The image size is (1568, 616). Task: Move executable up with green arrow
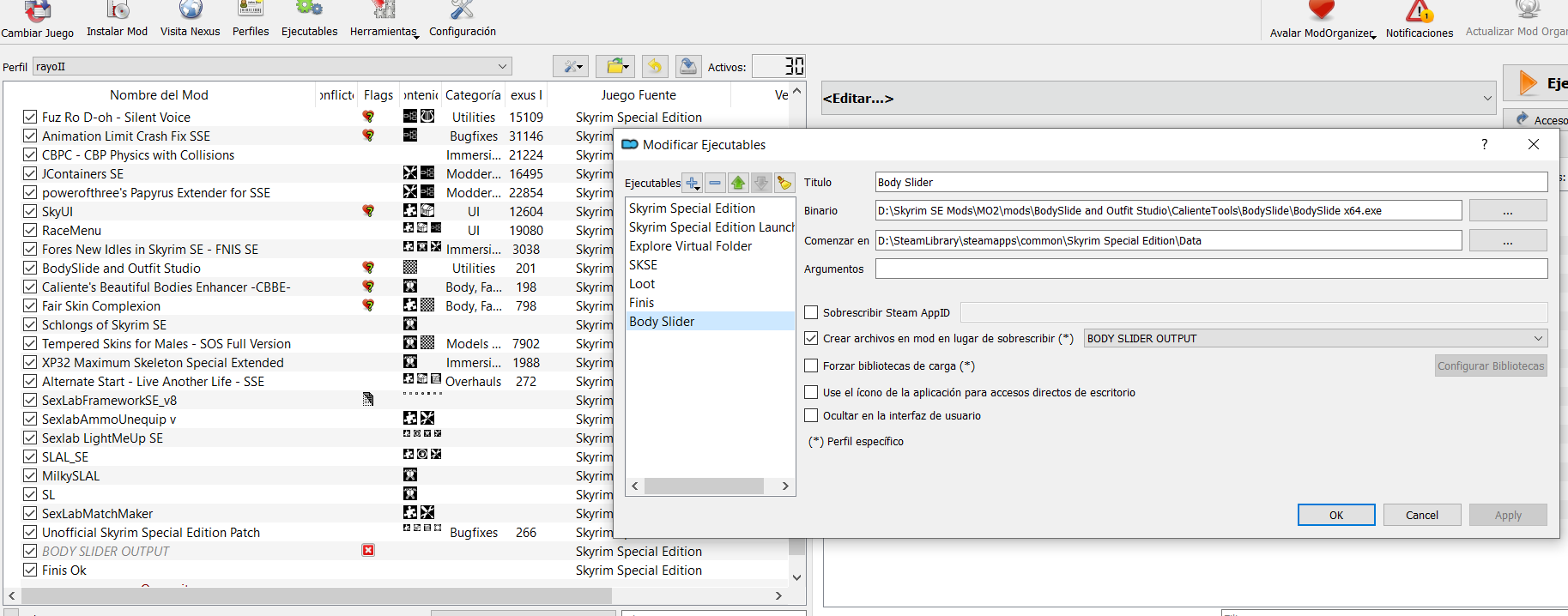pos(738,183)
